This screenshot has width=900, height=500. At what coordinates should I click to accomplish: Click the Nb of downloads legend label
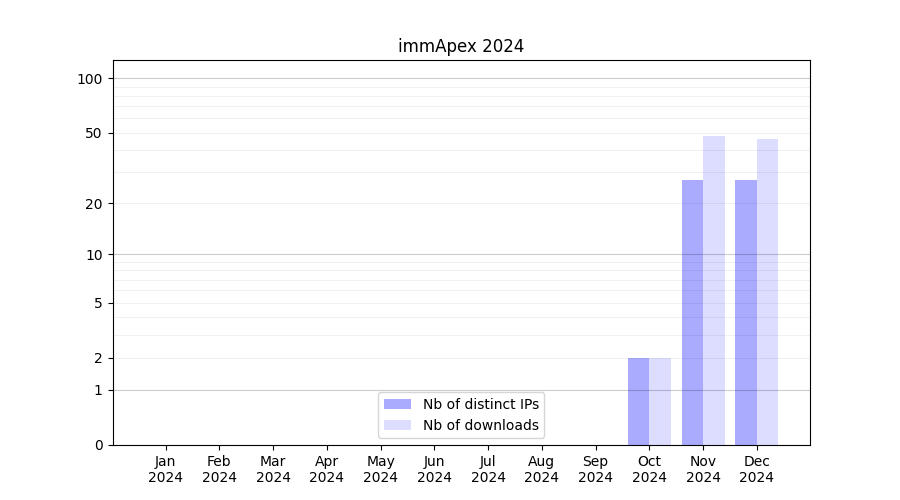480,425
